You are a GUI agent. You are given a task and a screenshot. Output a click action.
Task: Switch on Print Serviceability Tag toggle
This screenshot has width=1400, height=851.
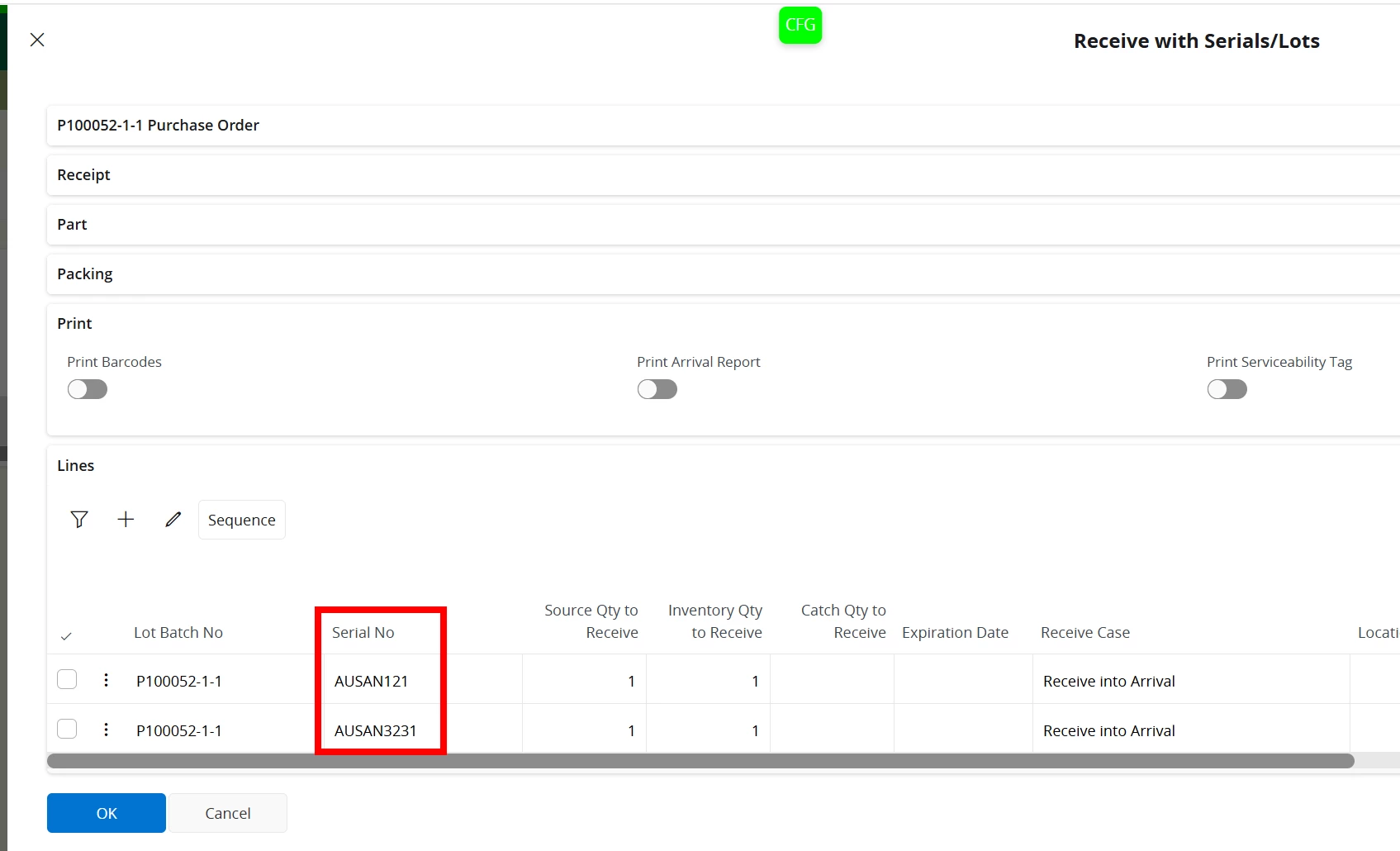pos(1227,389)
